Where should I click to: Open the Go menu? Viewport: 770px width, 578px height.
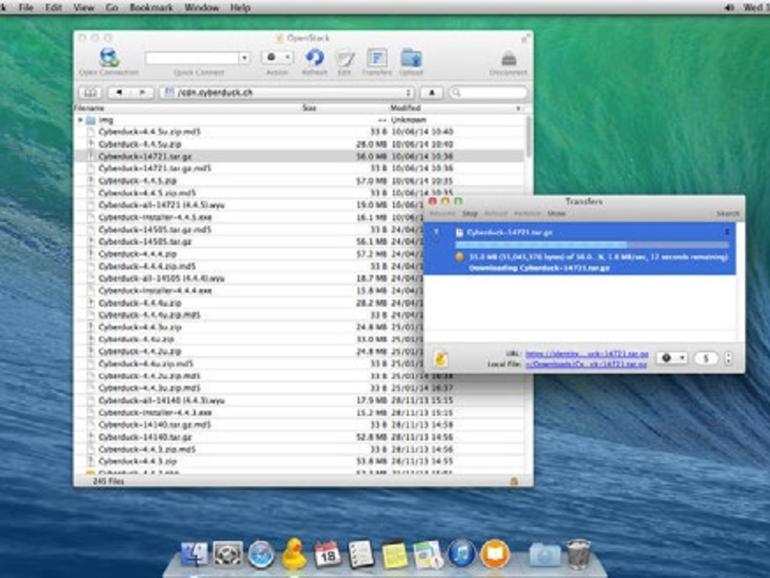[111, 7]
